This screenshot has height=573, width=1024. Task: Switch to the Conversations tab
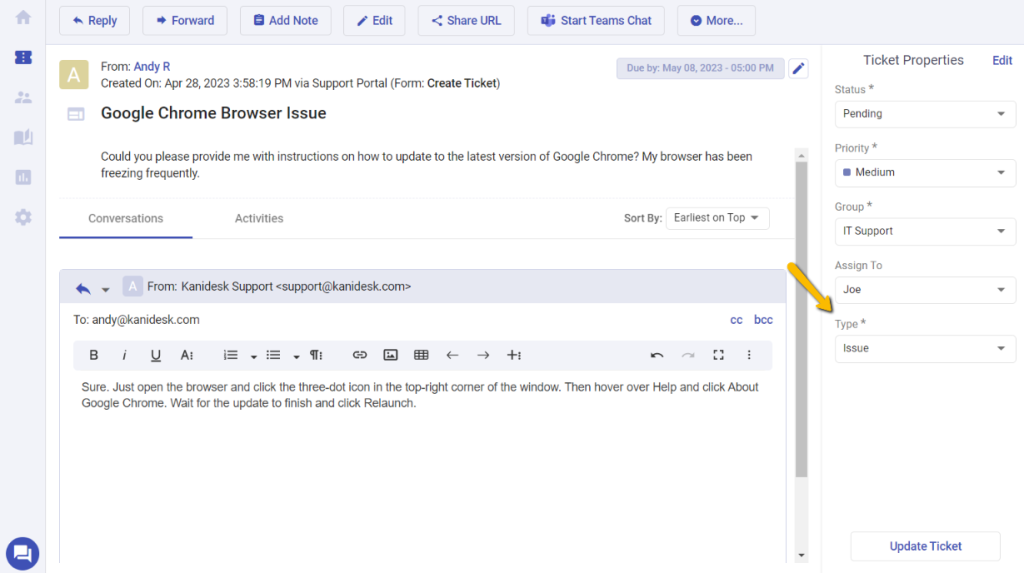(x=125, y=219)
